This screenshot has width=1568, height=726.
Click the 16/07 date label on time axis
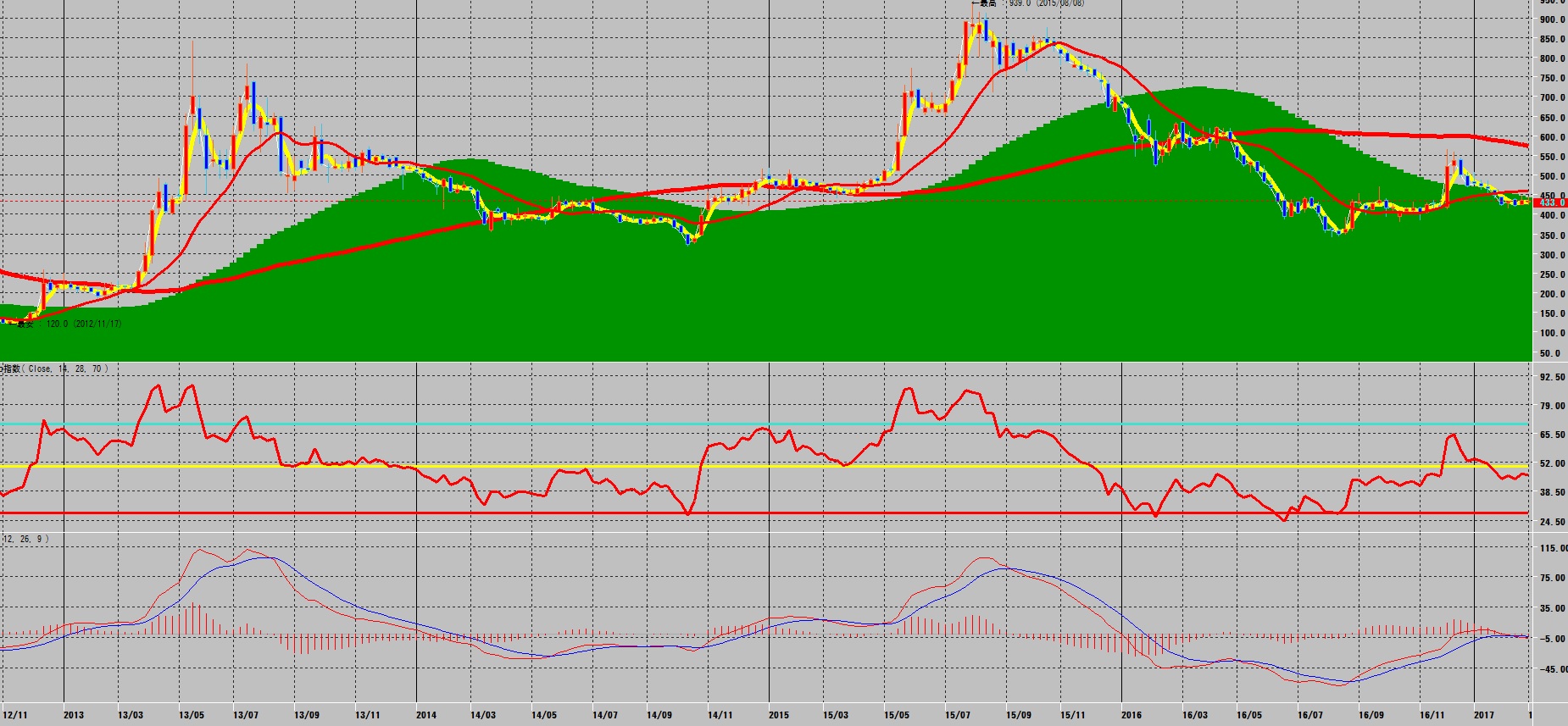coord(1310,715)
